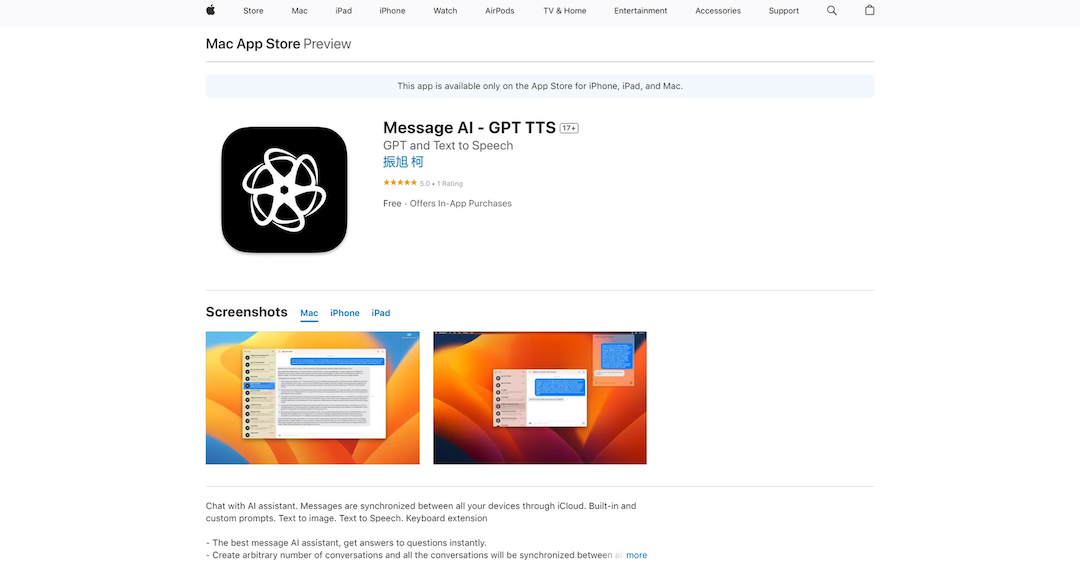Open iPad in navigation bar
Viewport: 1080px width, 563px height.
pyautogui.click(x=343, y=11)
